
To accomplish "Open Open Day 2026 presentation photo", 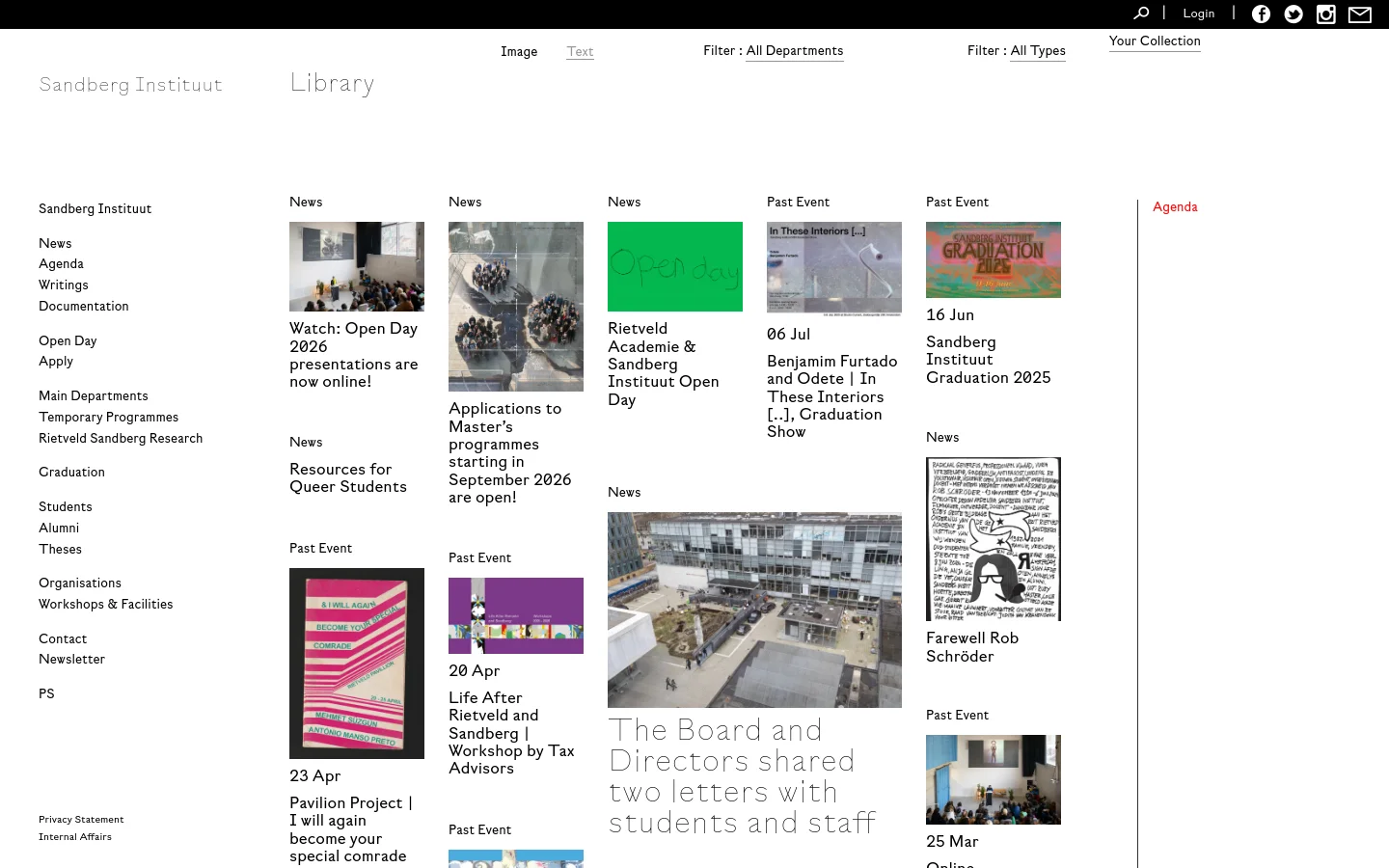I will tap(357, 266).
